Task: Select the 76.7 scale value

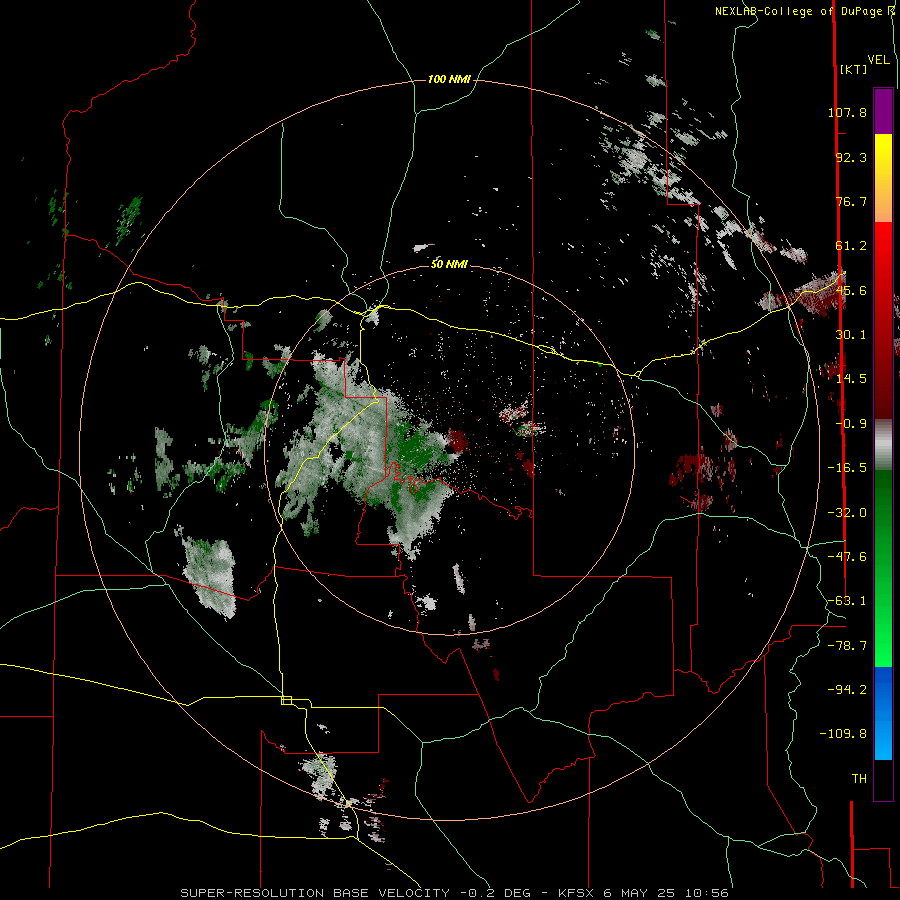Action: tap(851, 201)
